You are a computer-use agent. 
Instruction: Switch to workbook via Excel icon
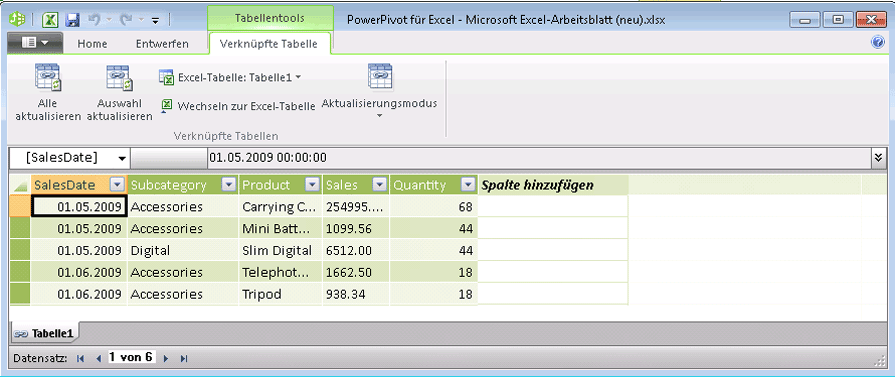coord(50,19)
